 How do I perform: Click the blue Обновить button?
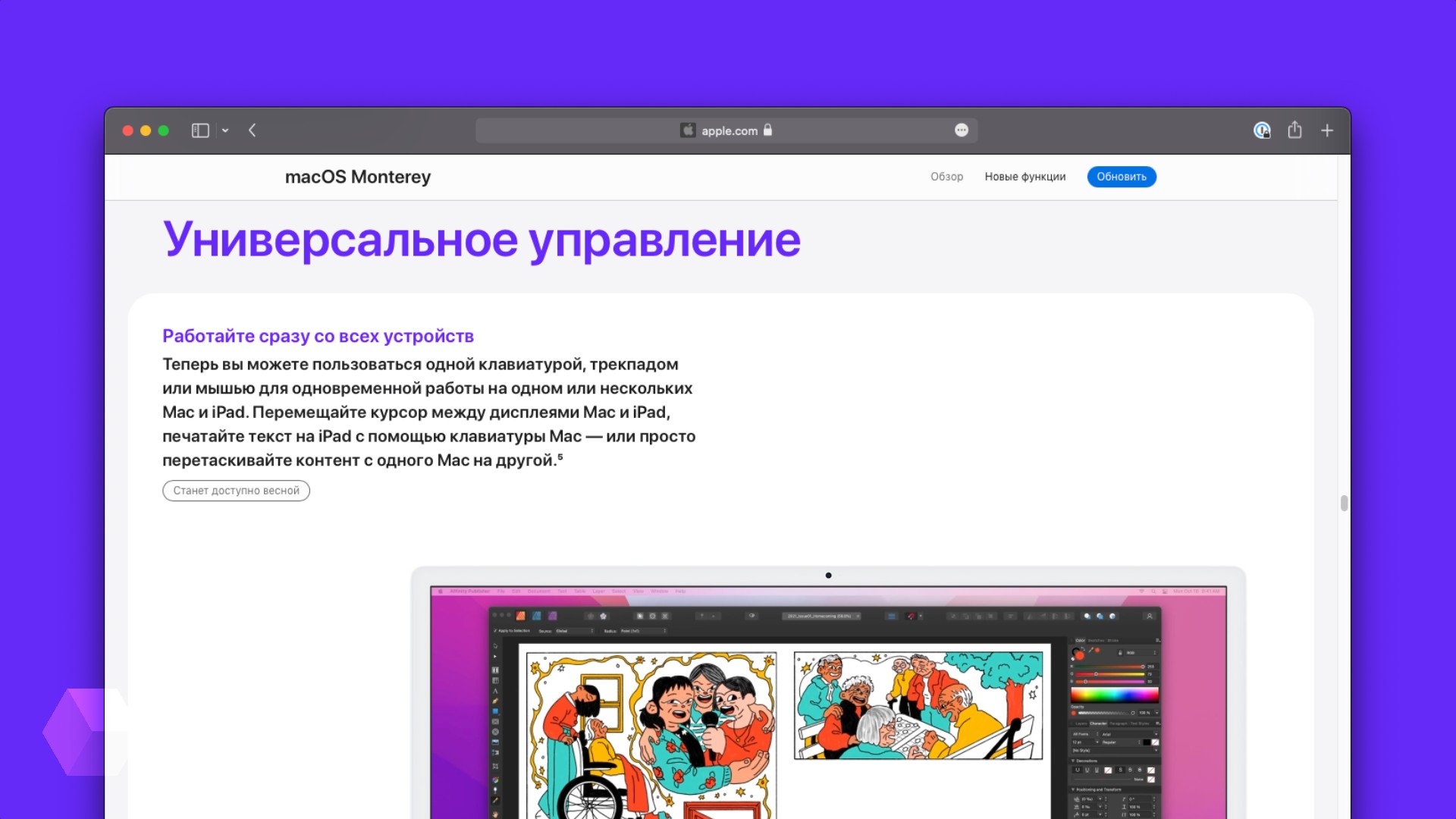coord(1122,177)
